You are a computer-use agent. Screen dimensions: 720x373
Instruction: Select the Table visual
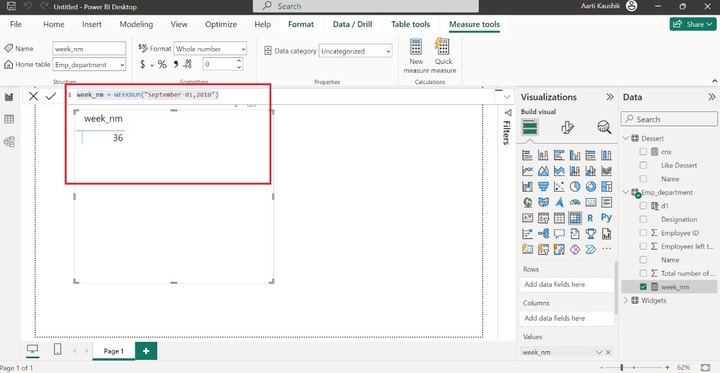point(559,218)
